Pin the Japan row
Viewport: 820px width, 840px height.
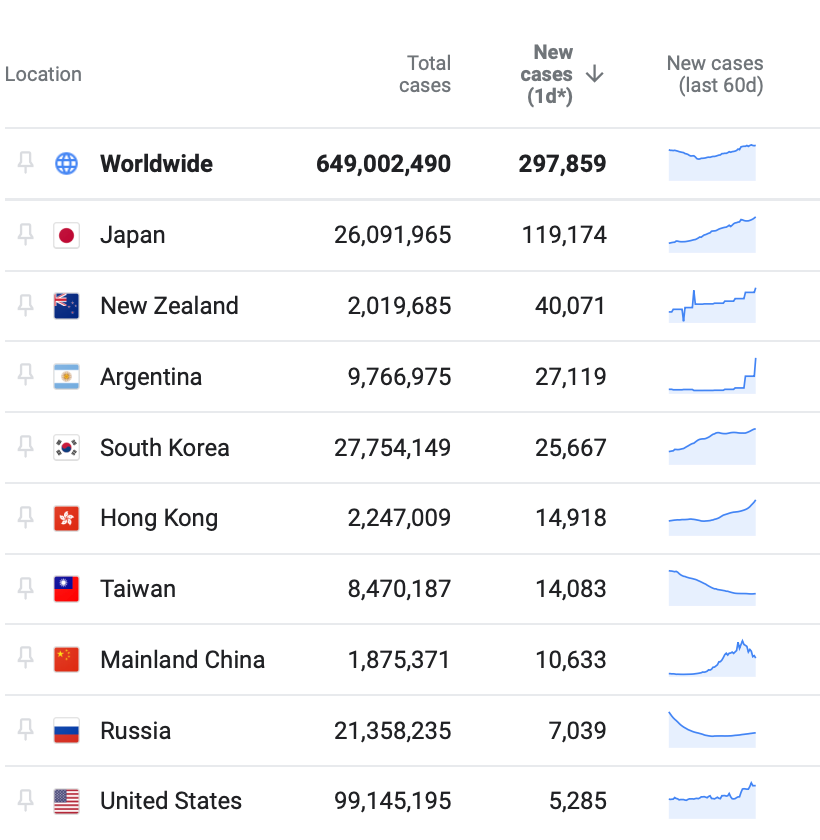click(26, 234)
